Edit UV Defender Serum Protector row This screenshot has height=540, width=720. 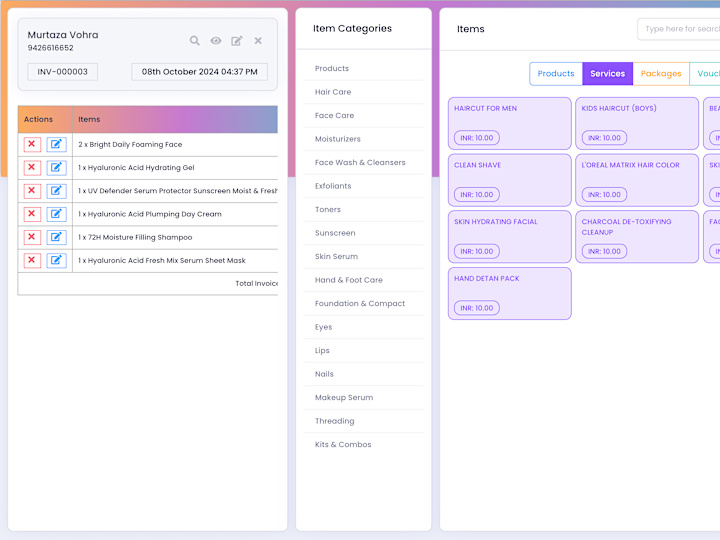(x=56, y=191)
